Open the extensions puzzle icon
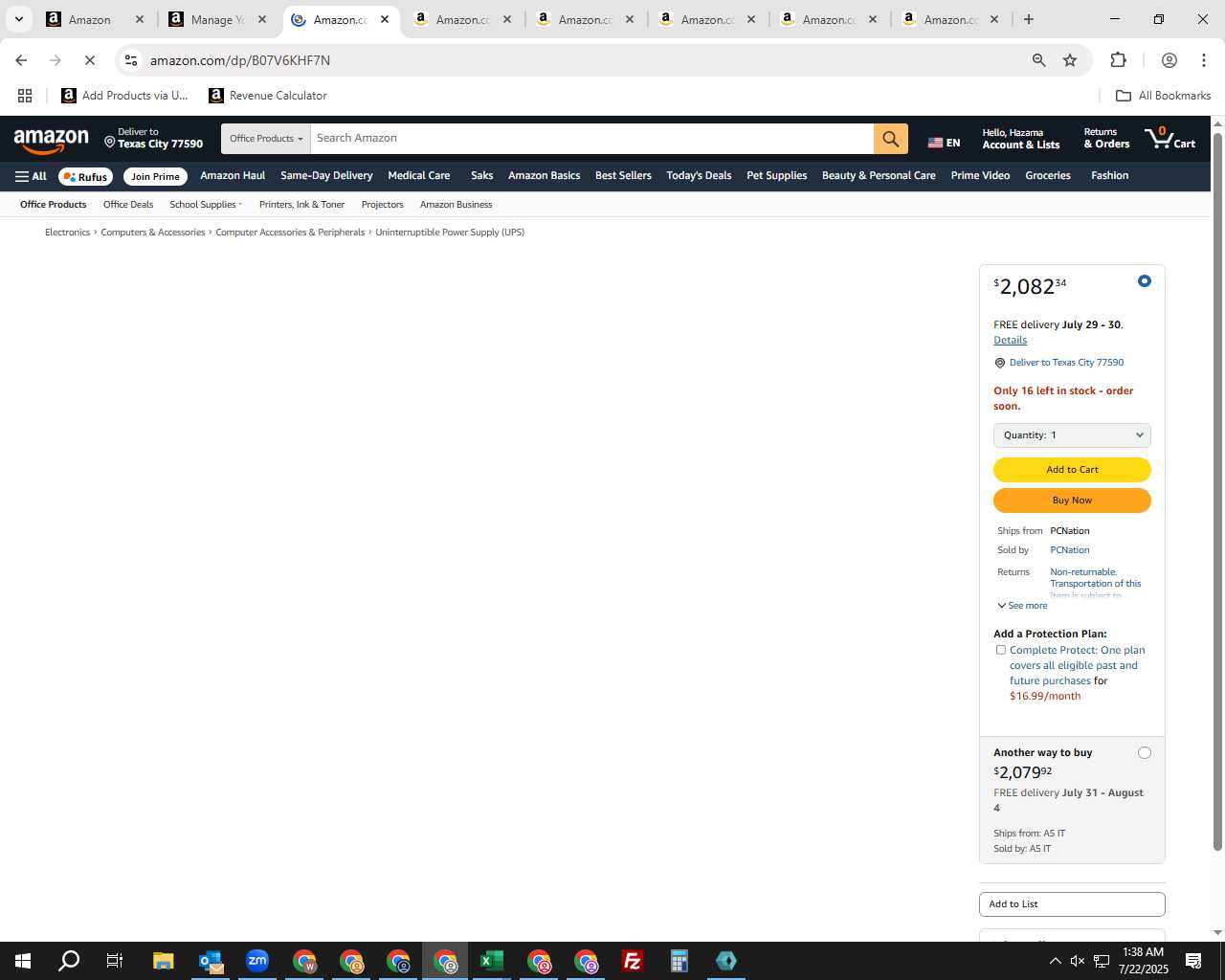 click(1118, 60)
